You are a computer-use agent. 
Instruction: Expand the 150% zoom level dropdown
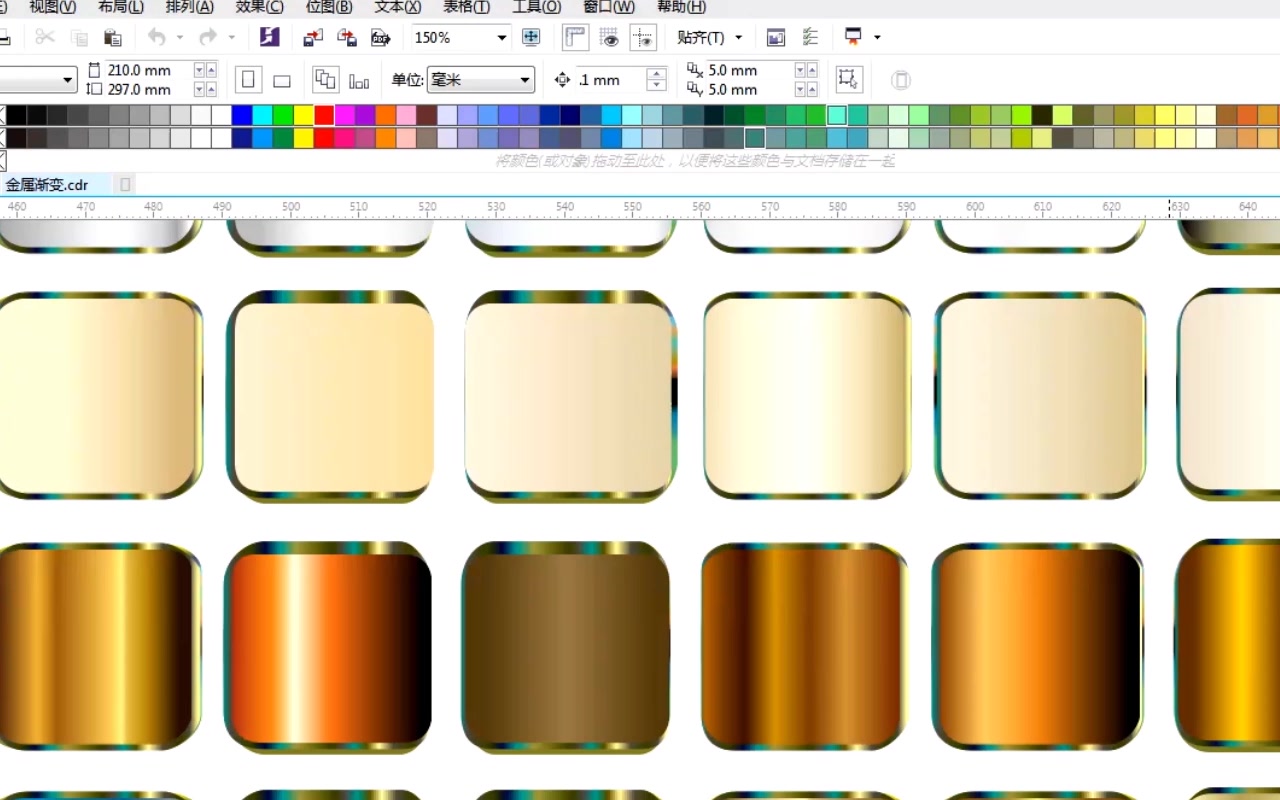[x=502, y=38]
